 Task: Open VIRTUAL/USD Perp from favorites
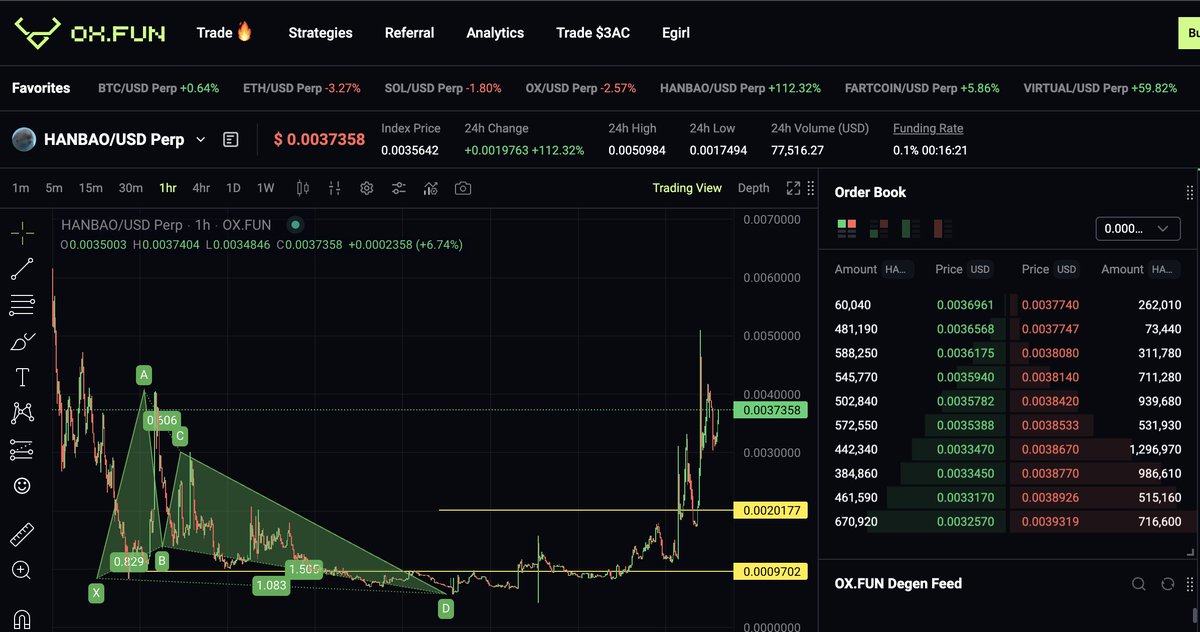click(x=1100, y=88)
